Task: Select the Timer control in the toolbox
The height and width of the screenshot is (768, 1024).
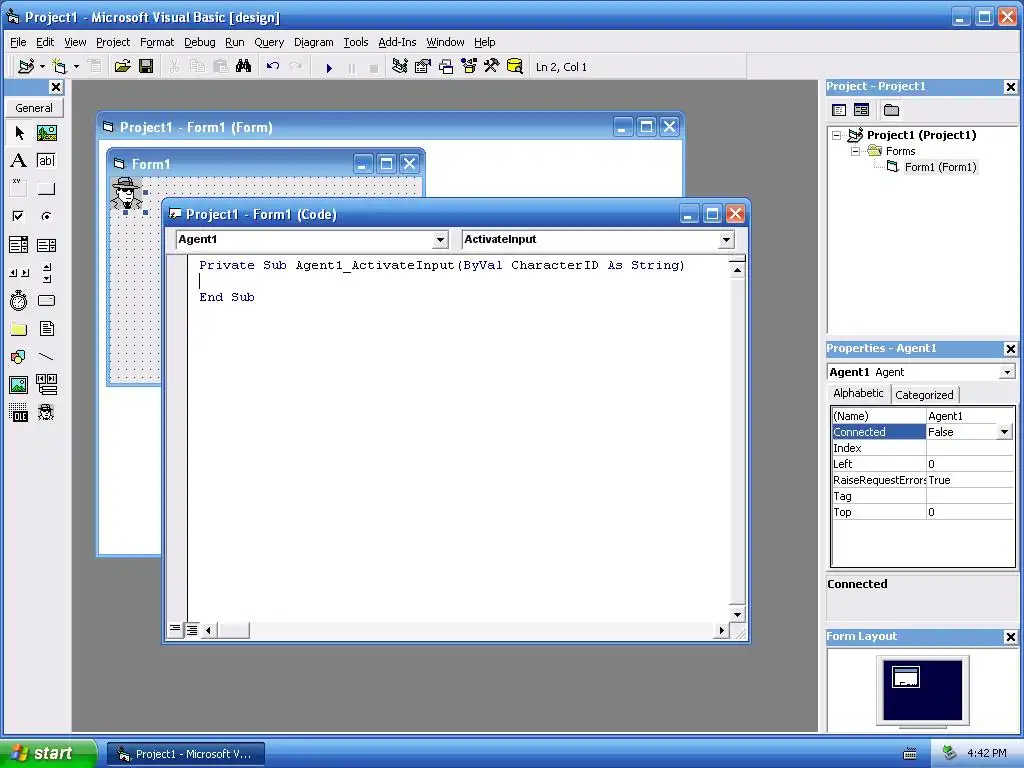Action: (x=19, y=300)
